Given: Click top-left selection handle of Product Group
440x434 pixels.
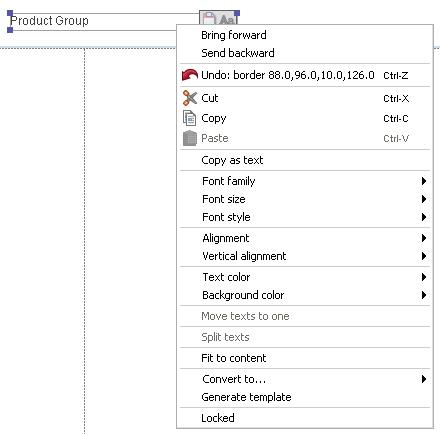Looking at the screenshot, I should coord(10,13).
